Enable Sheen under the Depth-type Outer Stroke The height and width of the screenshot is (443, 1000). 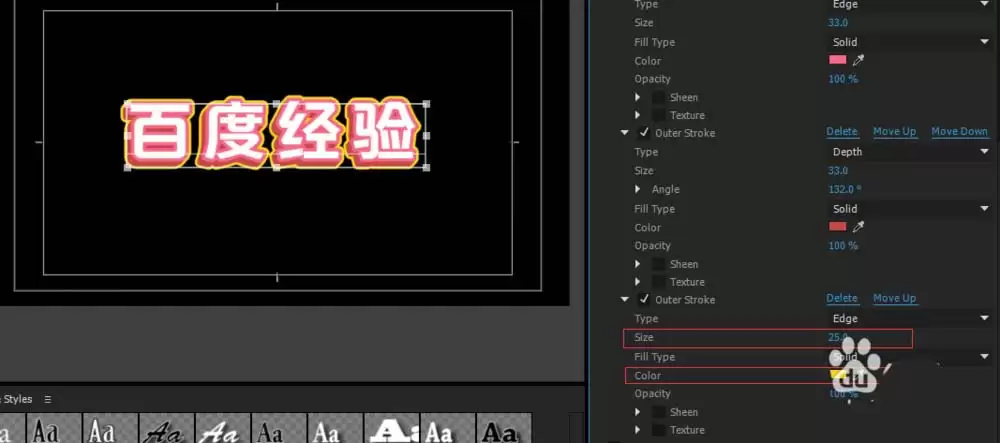point(659,264)
